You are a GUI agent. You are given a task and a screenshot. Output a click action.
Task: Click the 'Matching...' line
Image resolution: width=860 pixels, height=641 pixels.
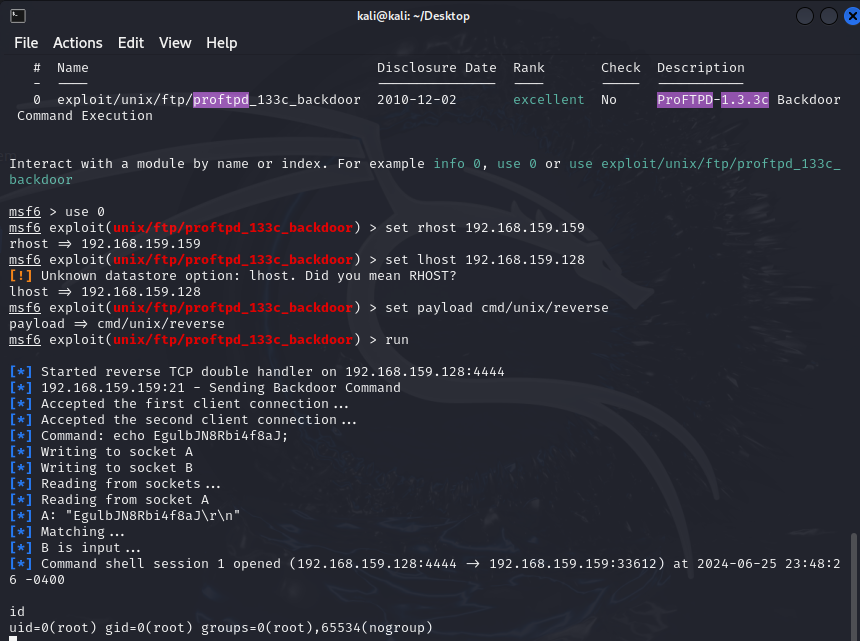coord(67,531)
